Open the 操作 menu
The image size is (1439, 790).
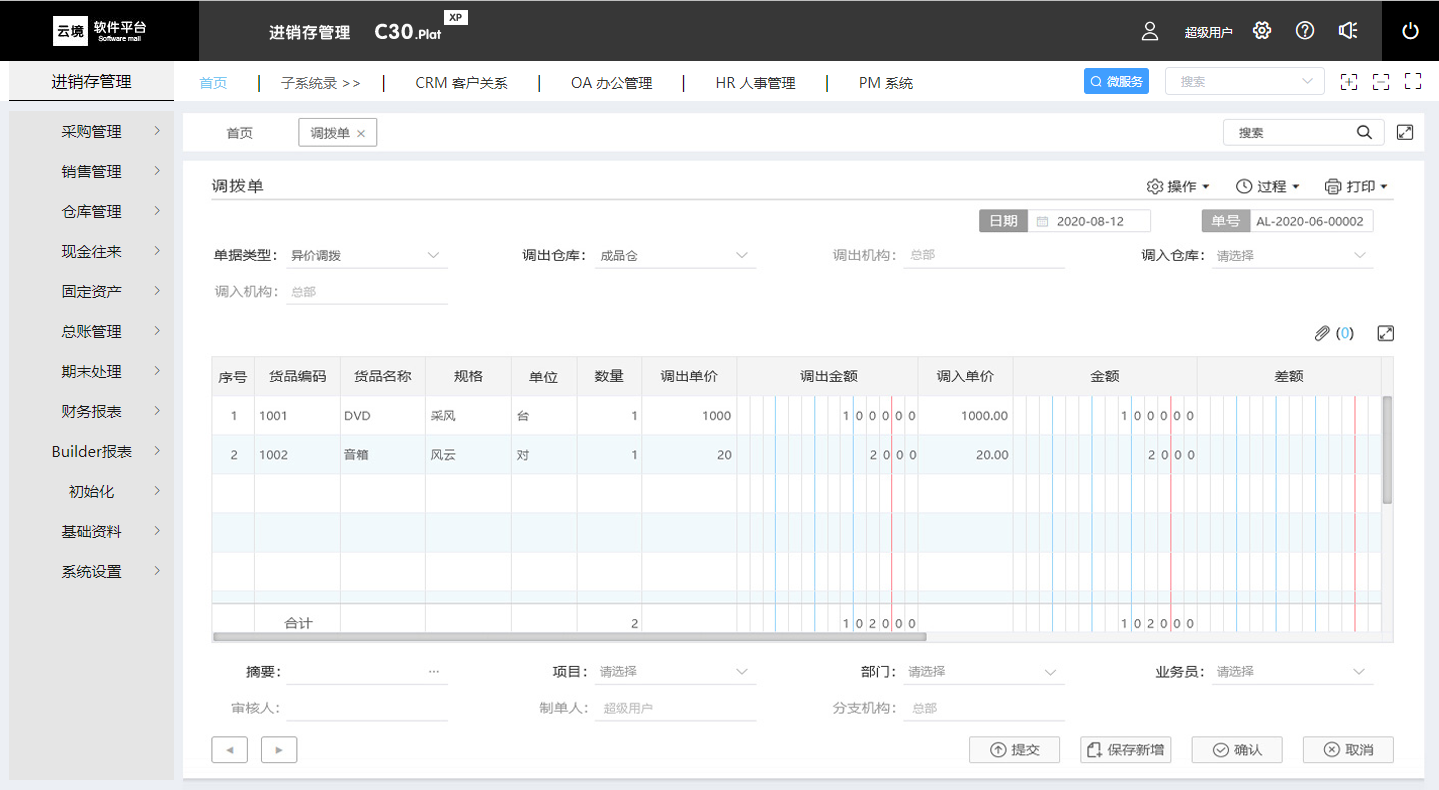pyautogui.click(x=1178, y=187)
